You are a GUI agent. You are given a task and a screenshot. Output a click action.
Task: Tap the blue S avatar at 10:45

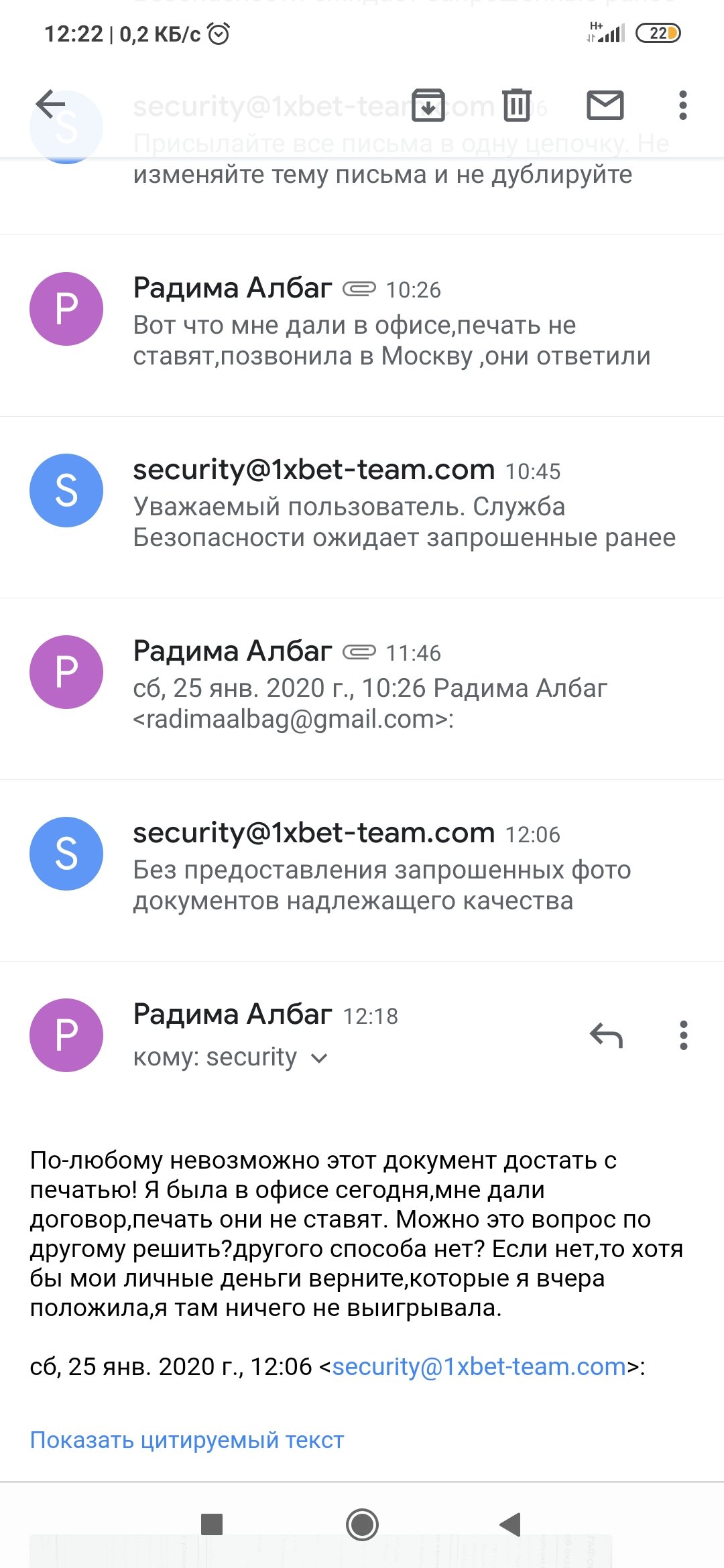click(x=66, y=491)
